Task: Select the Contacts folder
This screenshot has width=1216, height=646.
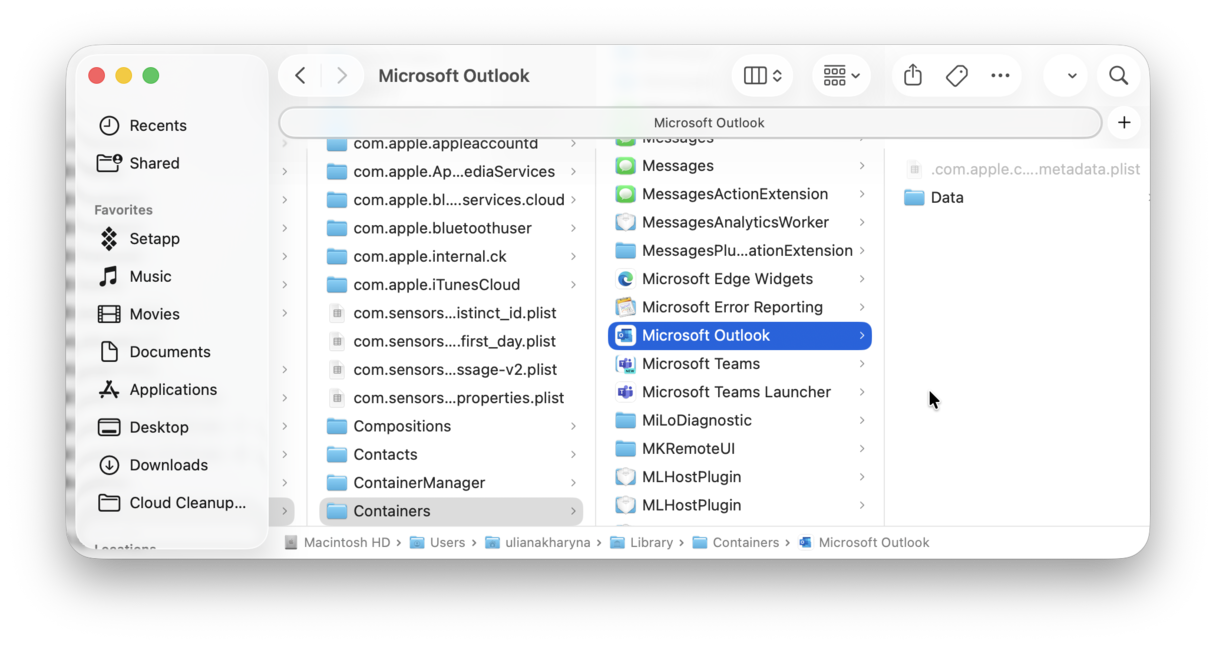Action: coord(452,454)
